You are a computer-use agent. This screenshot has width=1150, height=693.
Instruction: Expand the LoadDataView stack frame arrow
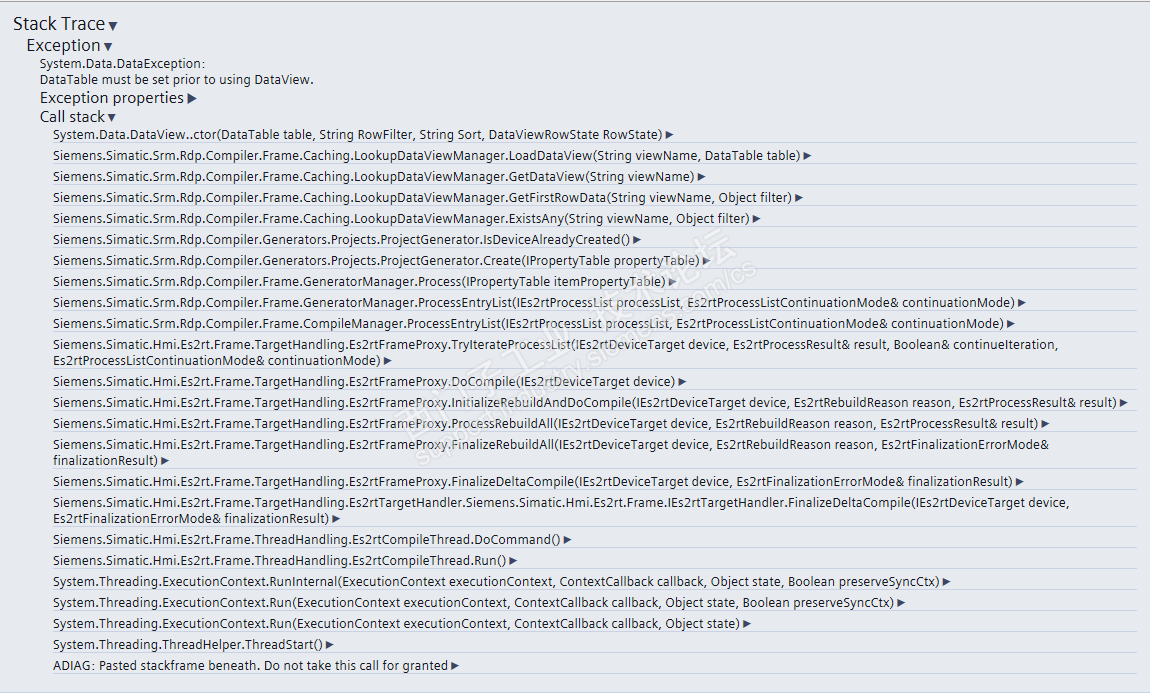click(x=807, y=156)
